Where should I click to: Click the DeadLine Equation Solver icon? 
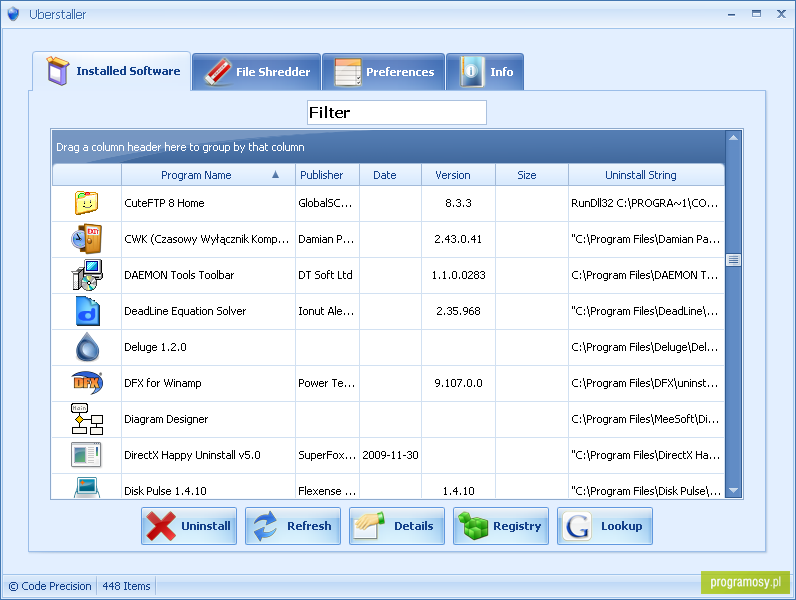(x=87, y=311)
